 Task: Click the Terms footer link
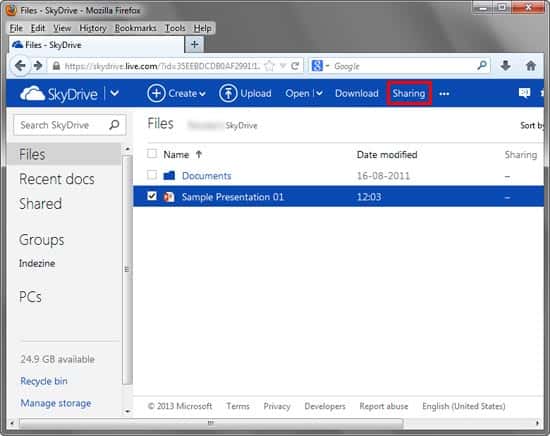[x=238, y=406]
